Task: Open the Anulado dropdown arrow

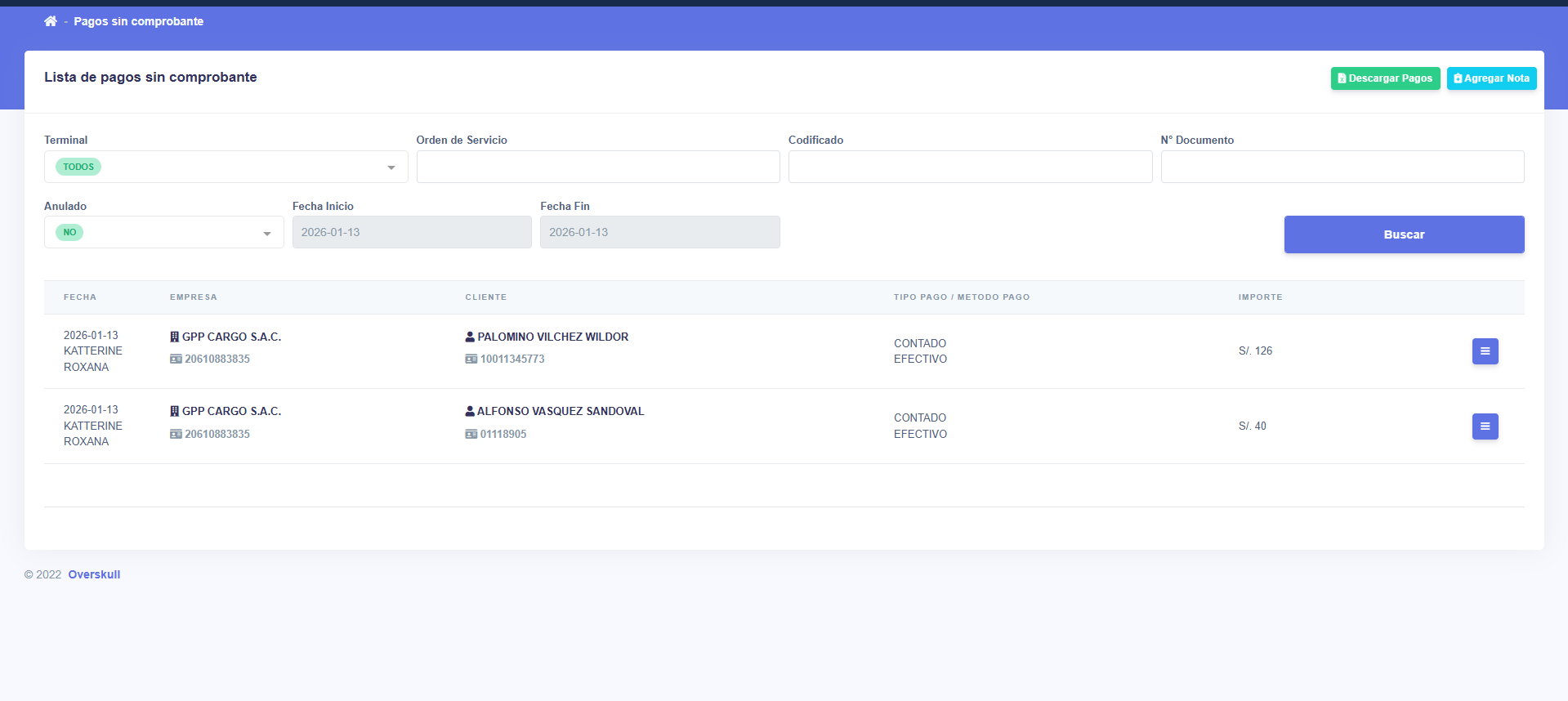Action: (267, 234)
